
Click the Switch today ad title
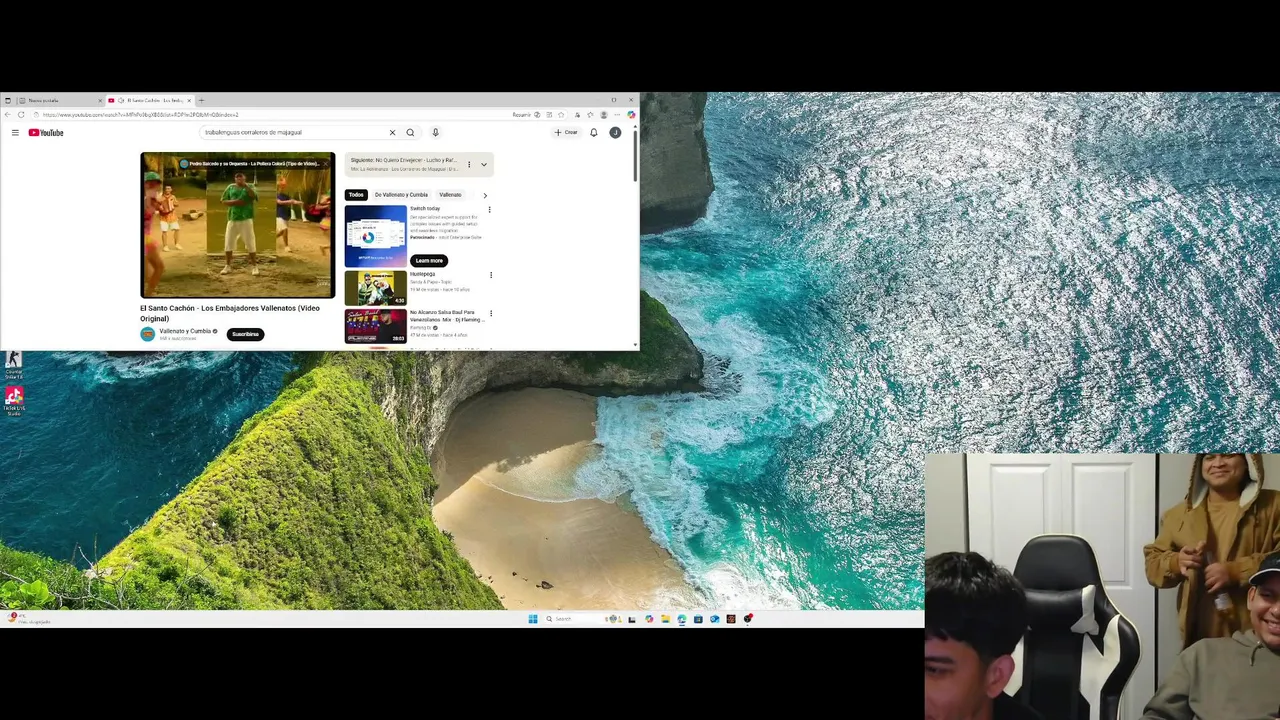click(425, 209)
